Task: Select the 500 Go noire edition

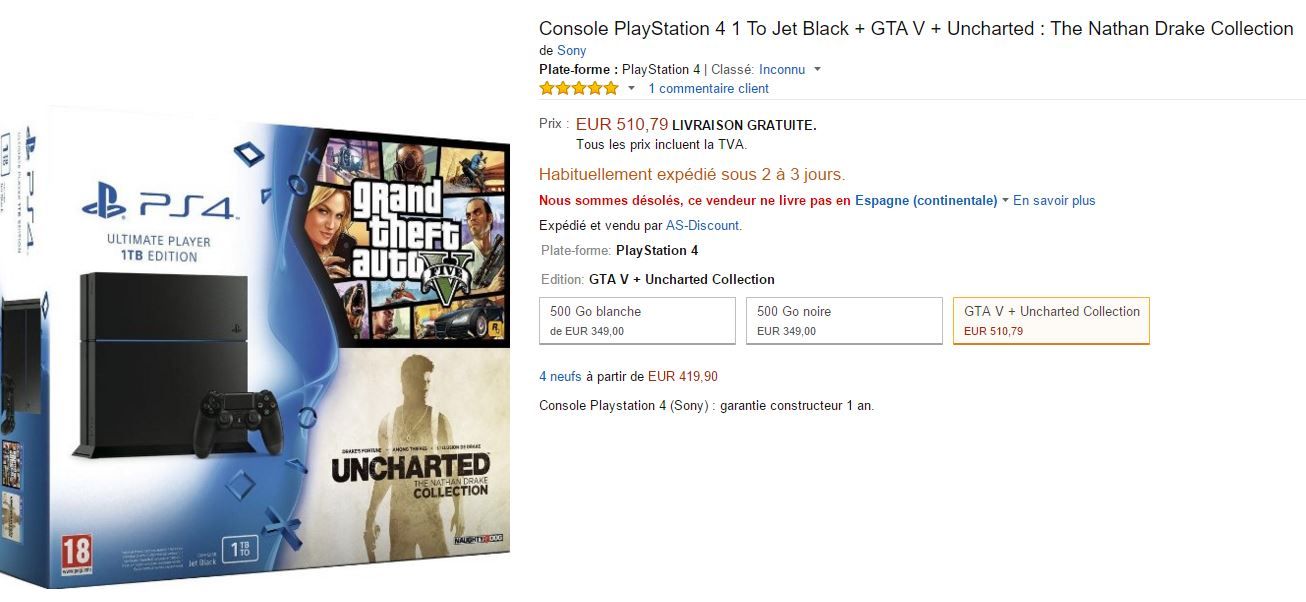Action: tap(844, 320)
